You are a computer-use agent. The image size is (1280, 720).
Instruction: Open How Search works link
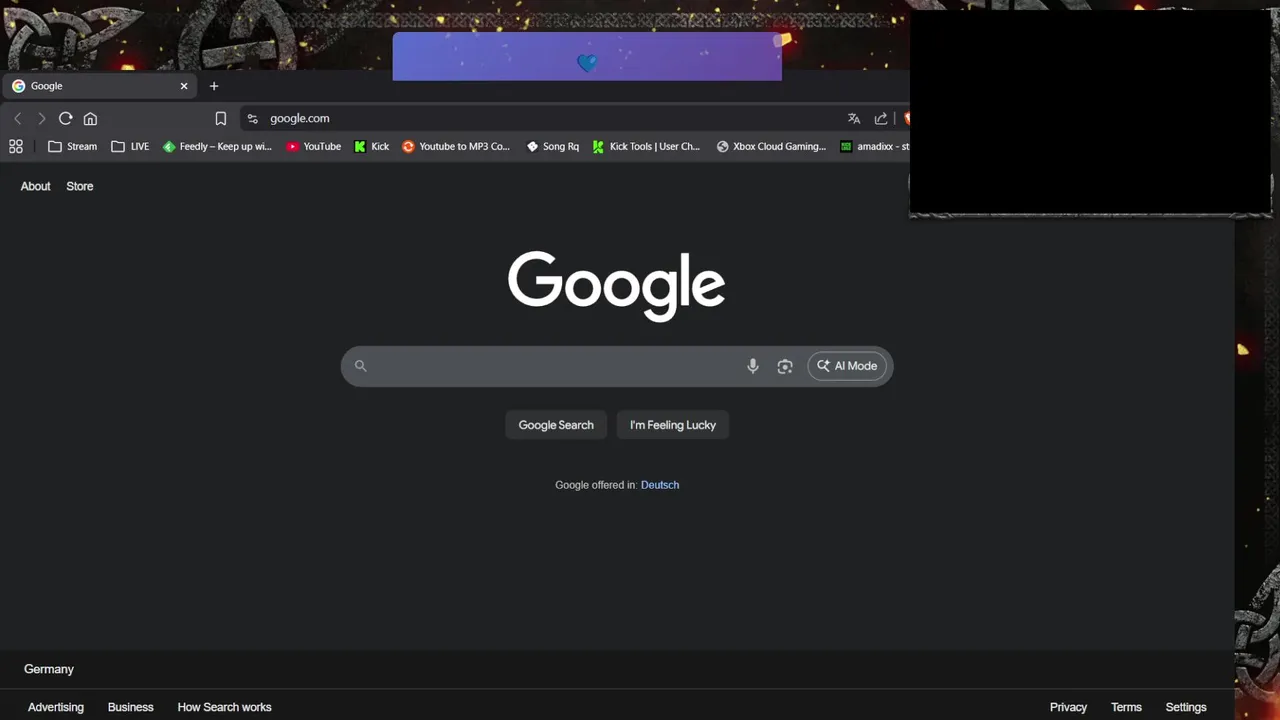tap(225, 707)
